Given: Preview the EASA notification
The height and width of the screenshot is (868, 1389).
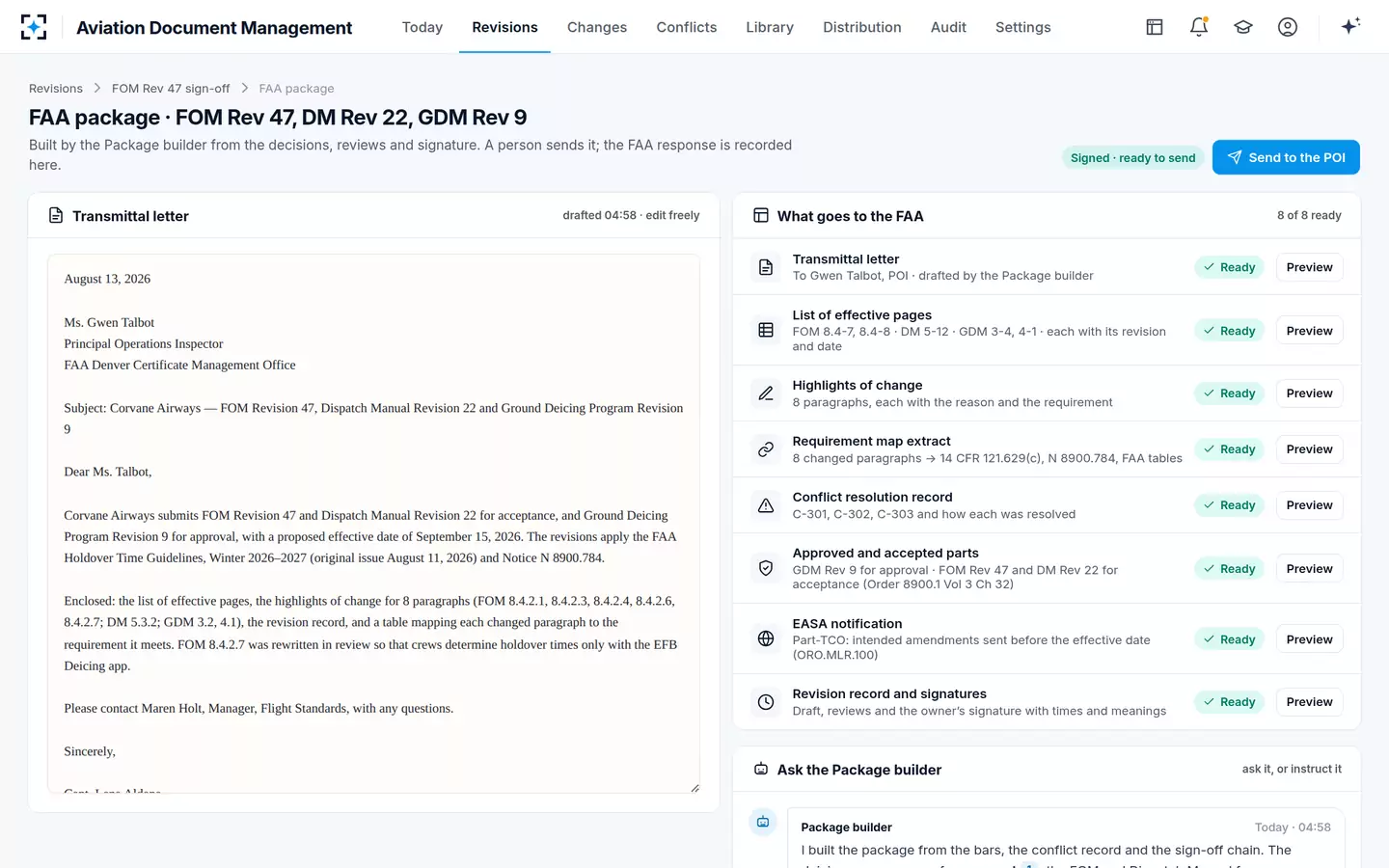Looking at the screenshot, I should 1309,639.
